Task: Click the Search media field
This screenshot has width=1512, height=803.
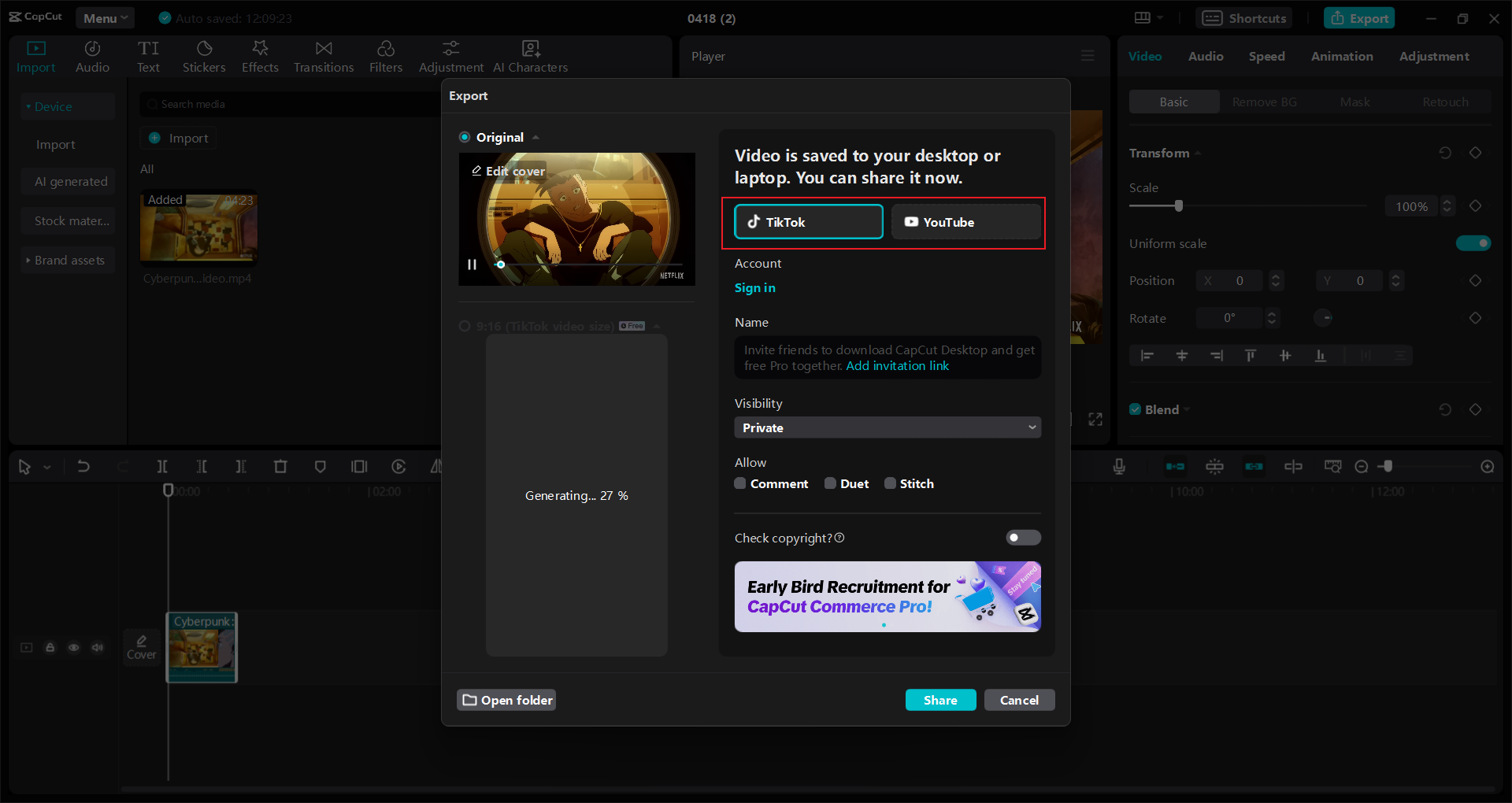Action: tap(290, 104)
